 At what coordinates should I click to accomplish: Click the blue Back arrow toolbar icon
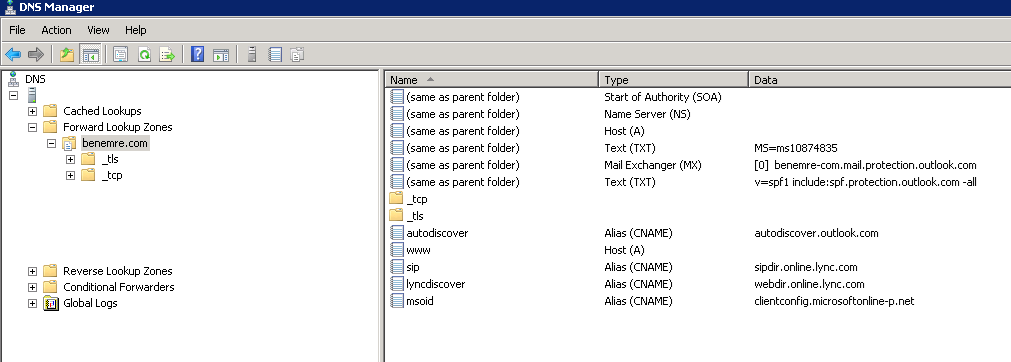pos(13,55)
